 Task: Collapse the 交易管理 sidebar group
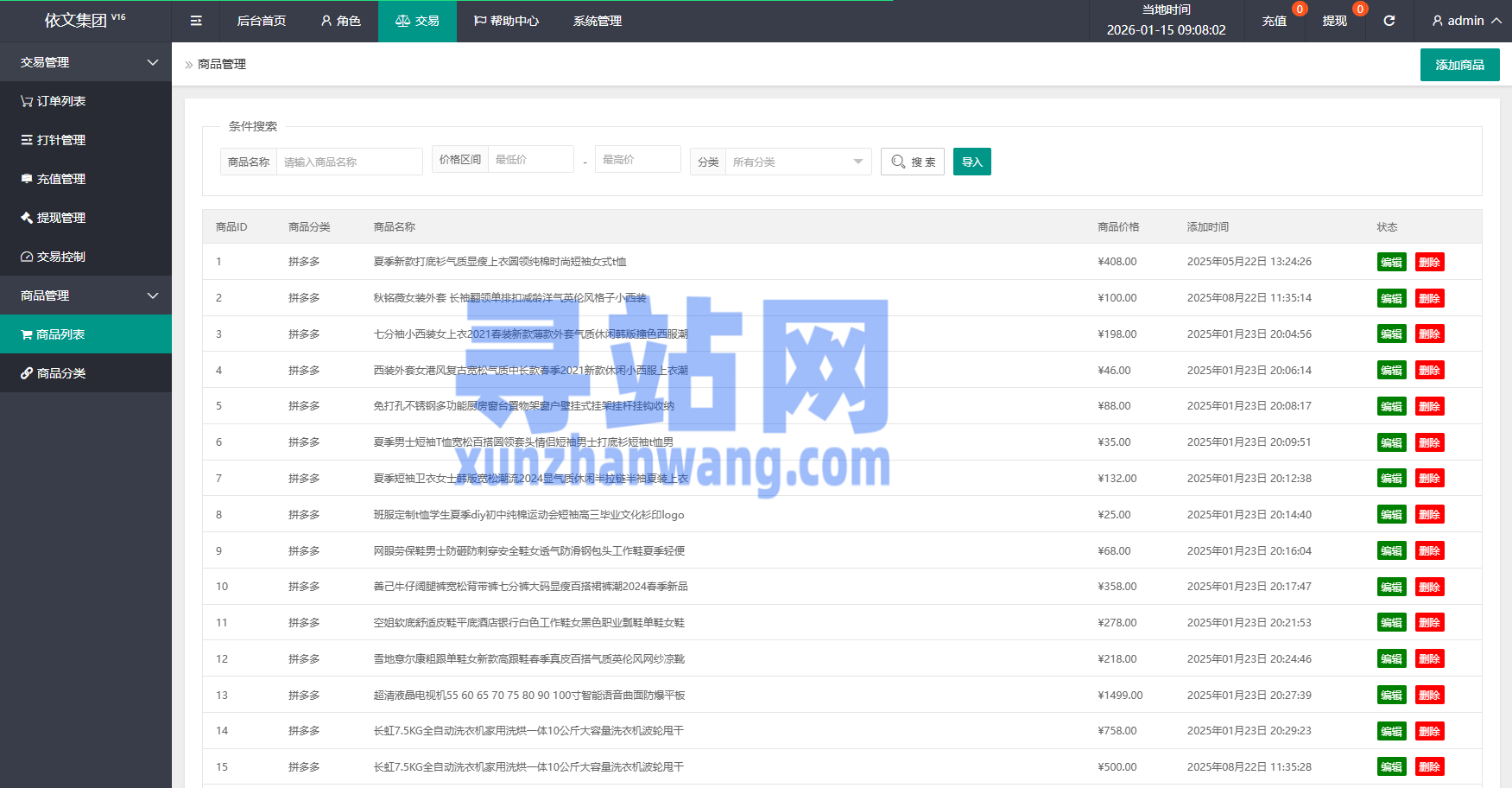(x=85, y=62)
